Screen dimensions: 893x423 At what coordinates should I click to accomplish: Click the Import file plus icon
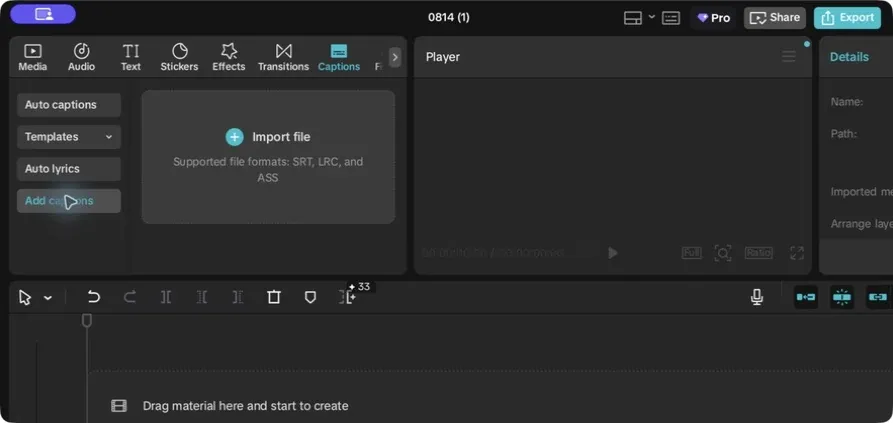235,137
